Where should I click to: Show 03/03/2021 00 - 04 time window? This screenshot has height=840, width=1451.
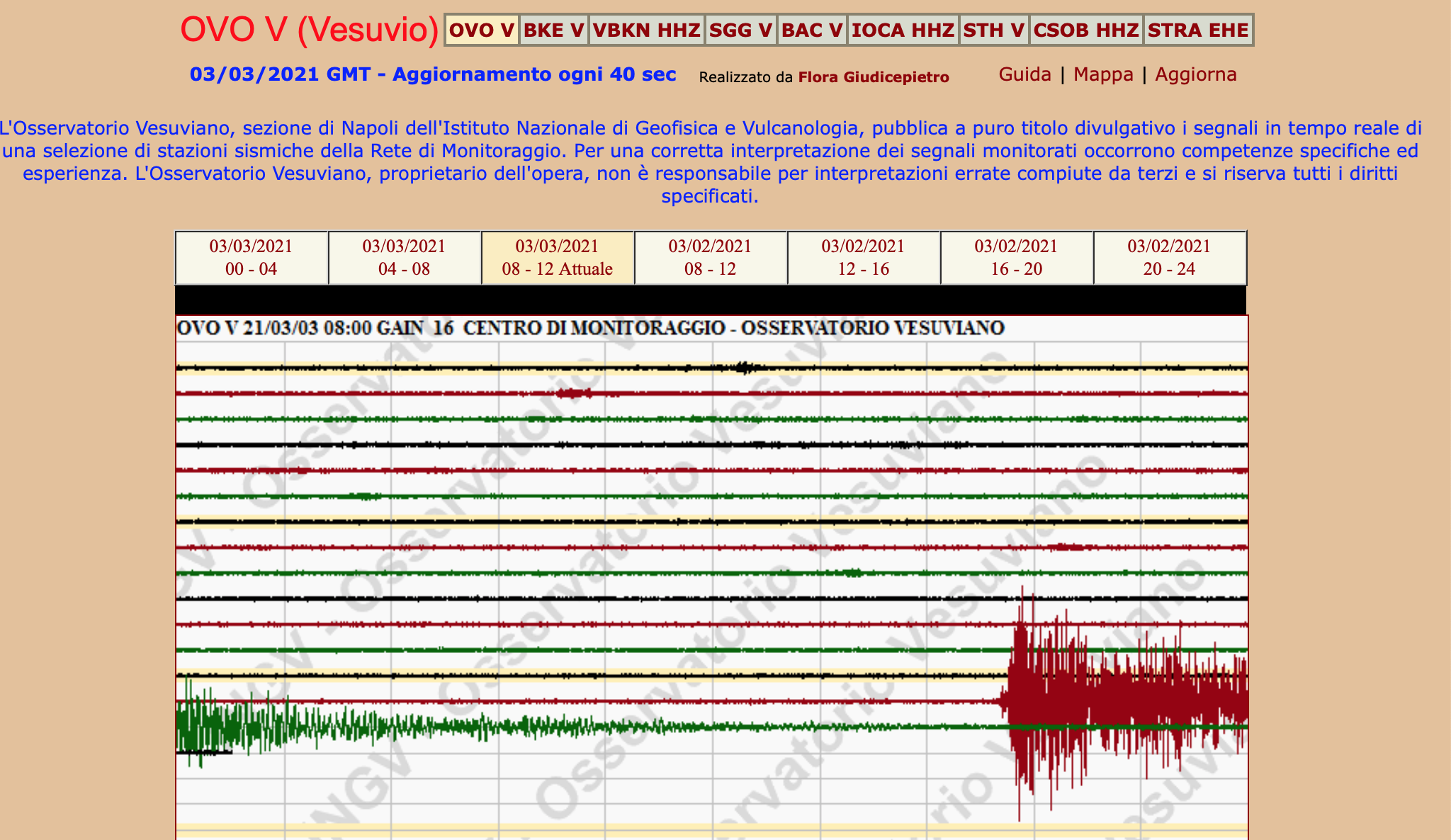tap(251, 258)
